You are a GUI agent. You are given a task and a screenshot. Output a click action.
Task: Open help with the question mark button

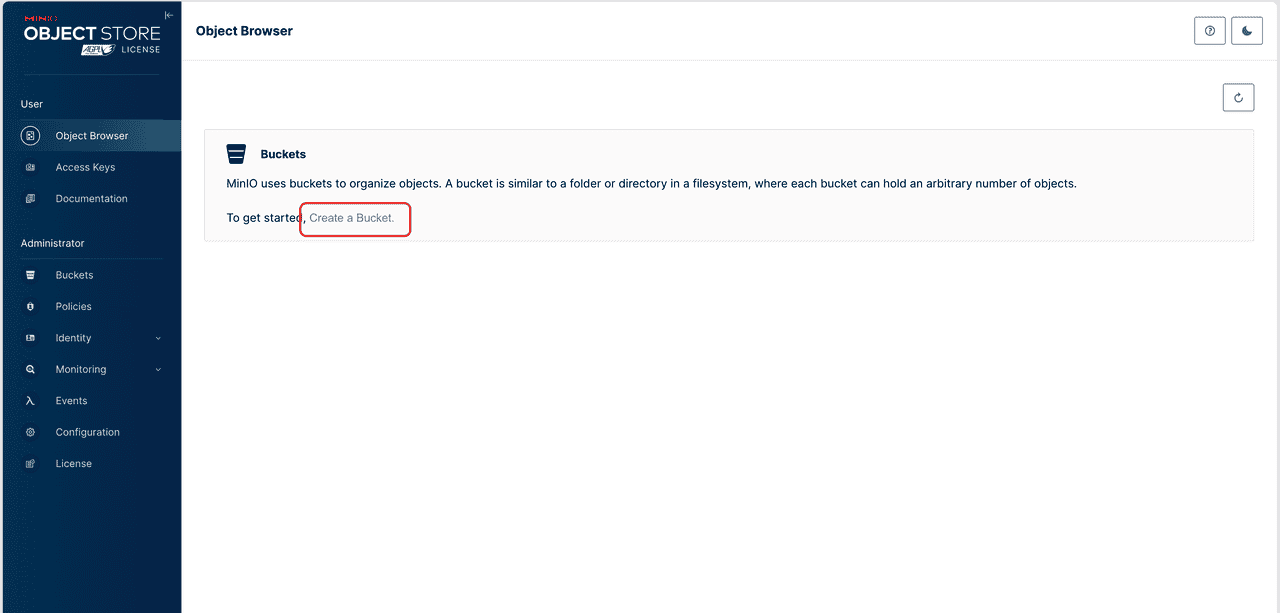[1210, 31]
